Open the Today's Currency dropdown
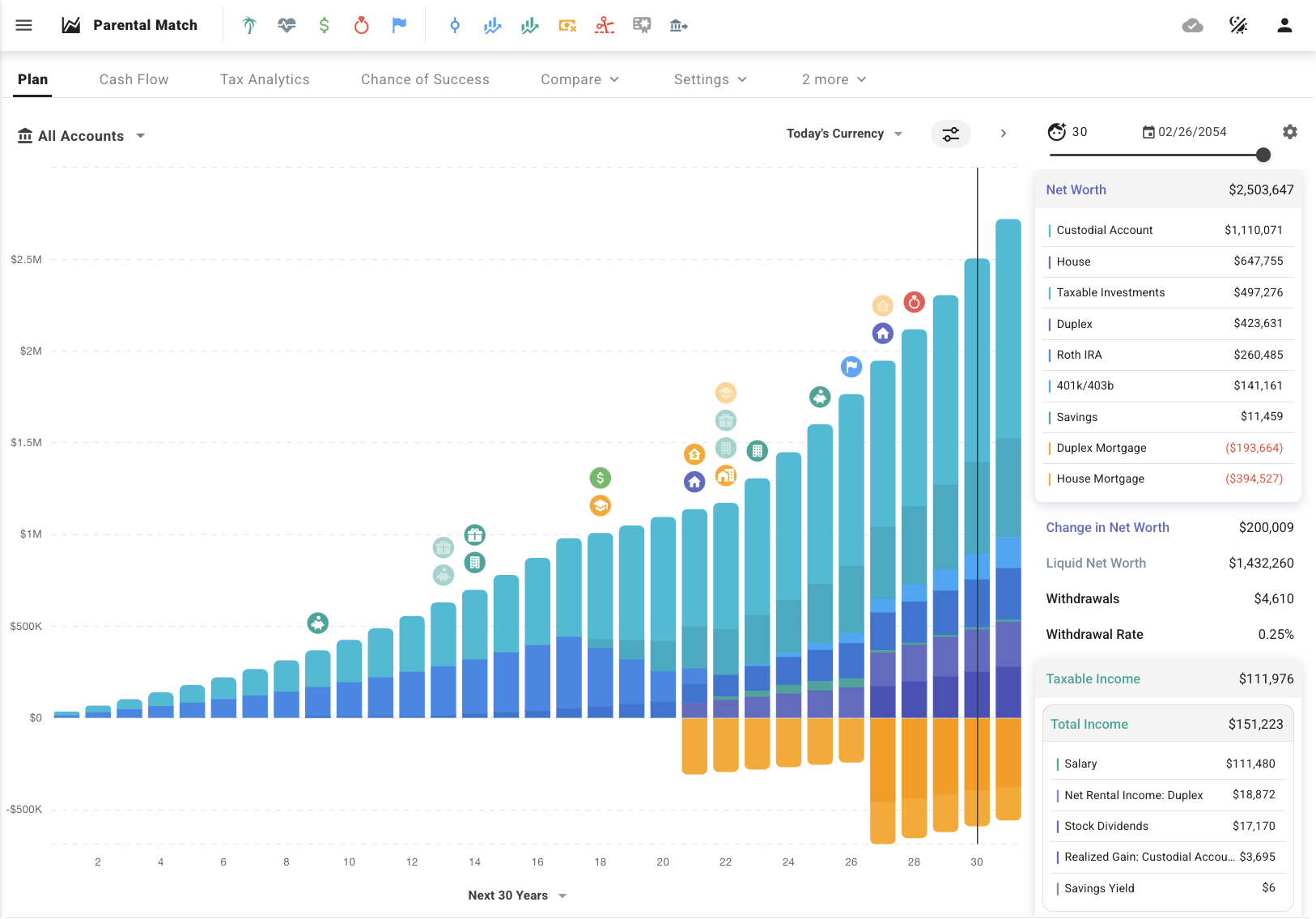 [x=844, y=134]
